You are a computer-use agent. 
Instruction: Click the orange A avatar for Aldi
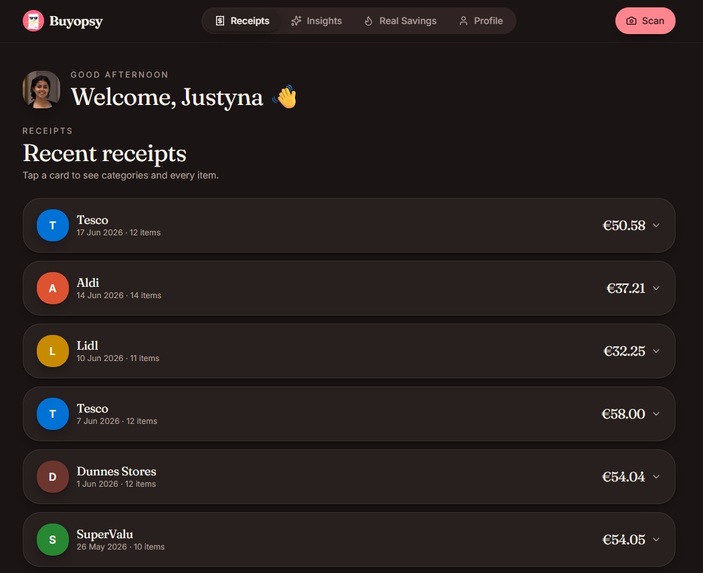coord(52,288)
